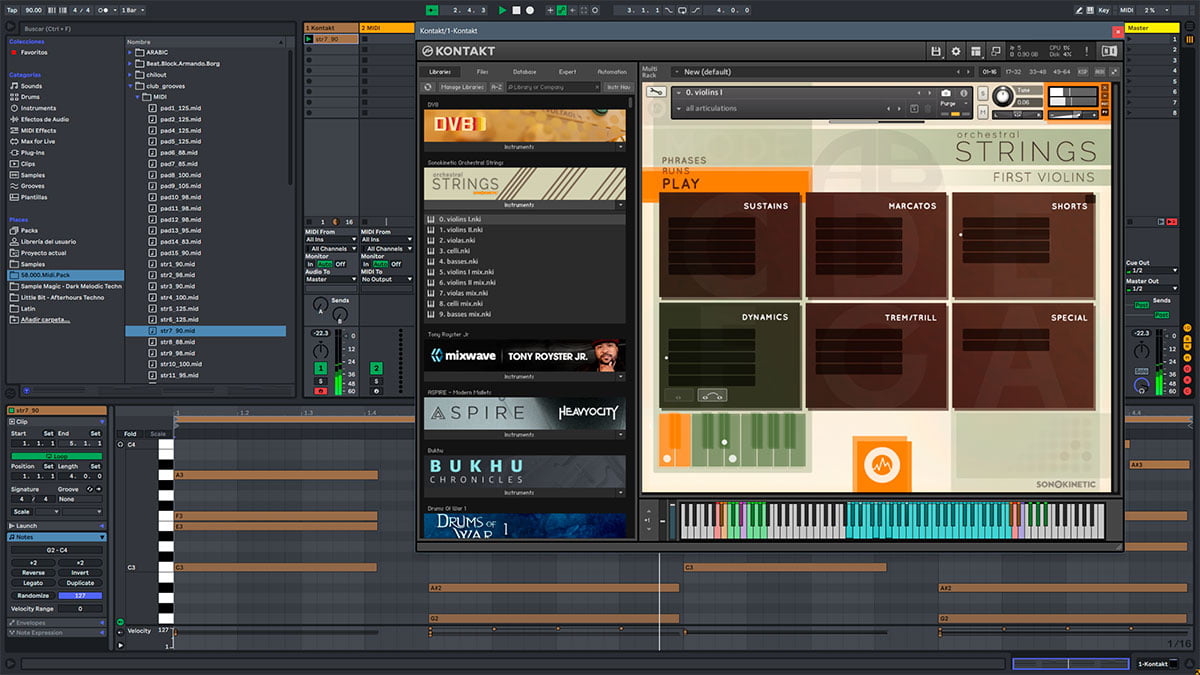Click the Tap tempo button
The image size is (1200, 675).
tap(10, 10)
